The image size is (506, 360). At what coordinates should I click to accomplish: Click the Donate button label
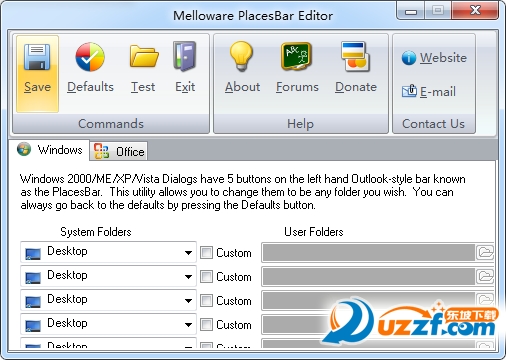pyautogui.click(x=356, y=87)
